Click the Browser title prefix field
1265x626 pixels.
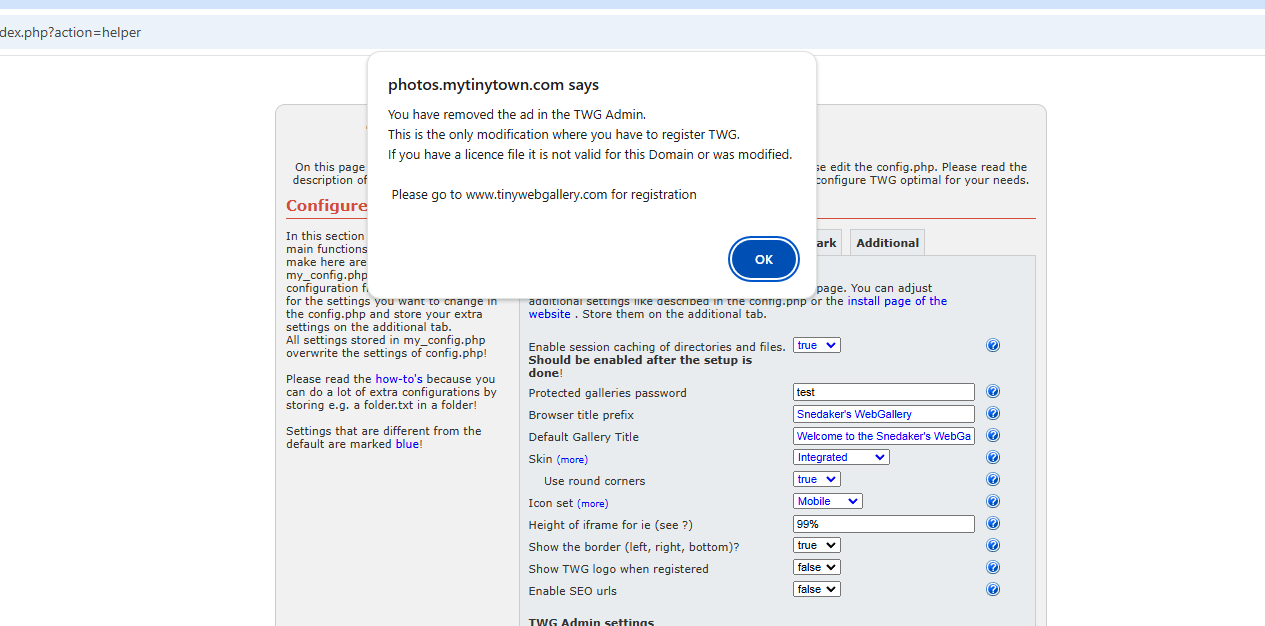(884, 414)
